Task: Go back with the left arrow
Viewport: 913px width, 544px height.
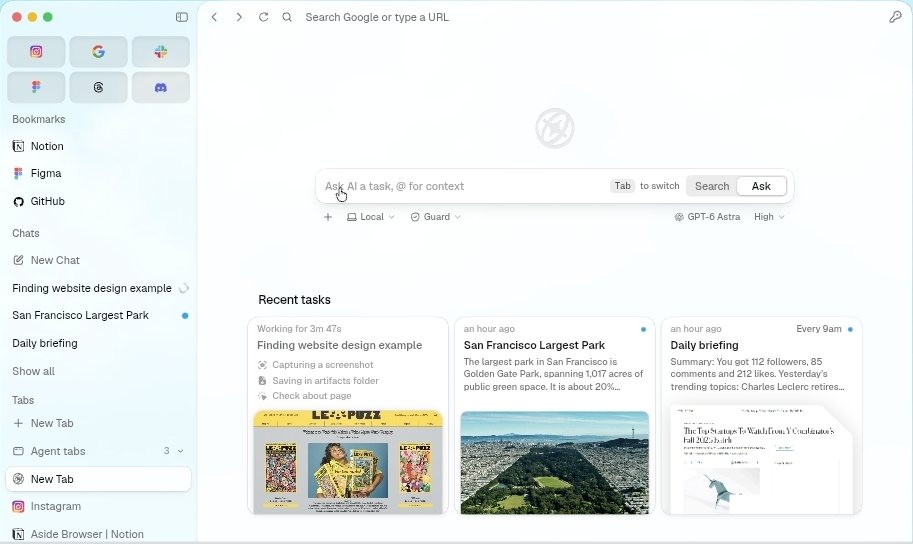Action: click(214, 17)
